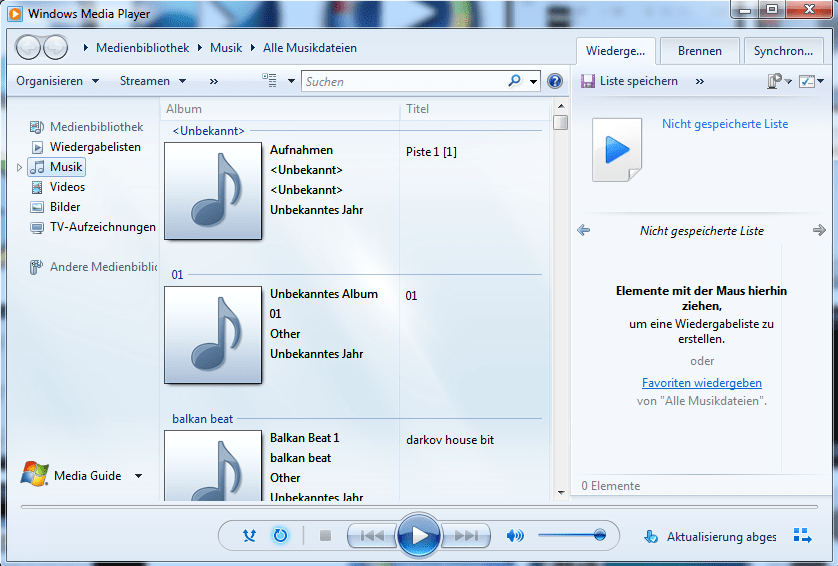Open the help question mark icon
838x566 pixels.
555,81
